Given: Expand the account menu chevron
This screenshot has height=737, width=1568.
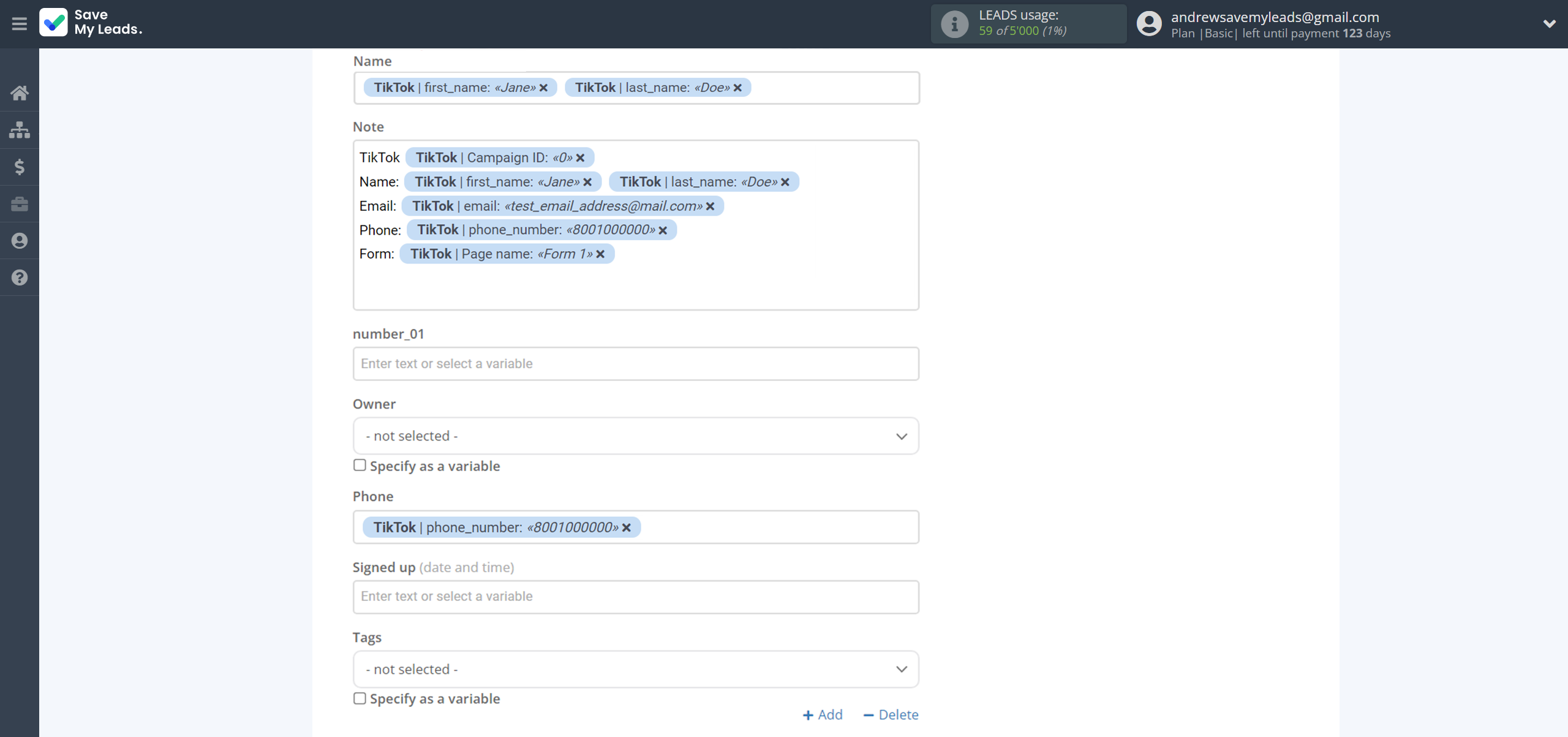Looking at the screenshot, I should (1549, 24).
